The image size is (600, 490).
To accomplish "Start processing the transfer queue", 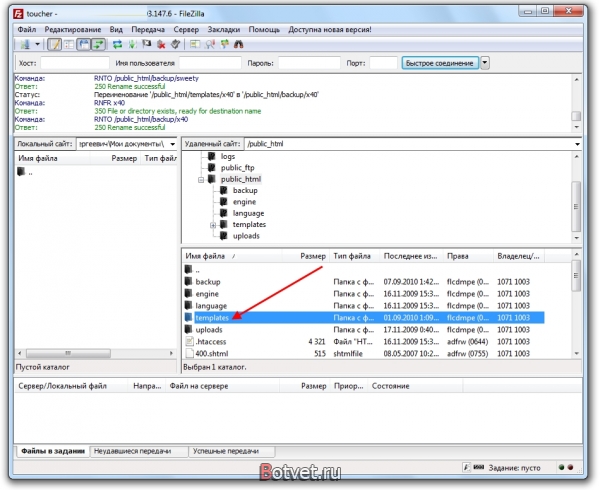I will (132, 44).
